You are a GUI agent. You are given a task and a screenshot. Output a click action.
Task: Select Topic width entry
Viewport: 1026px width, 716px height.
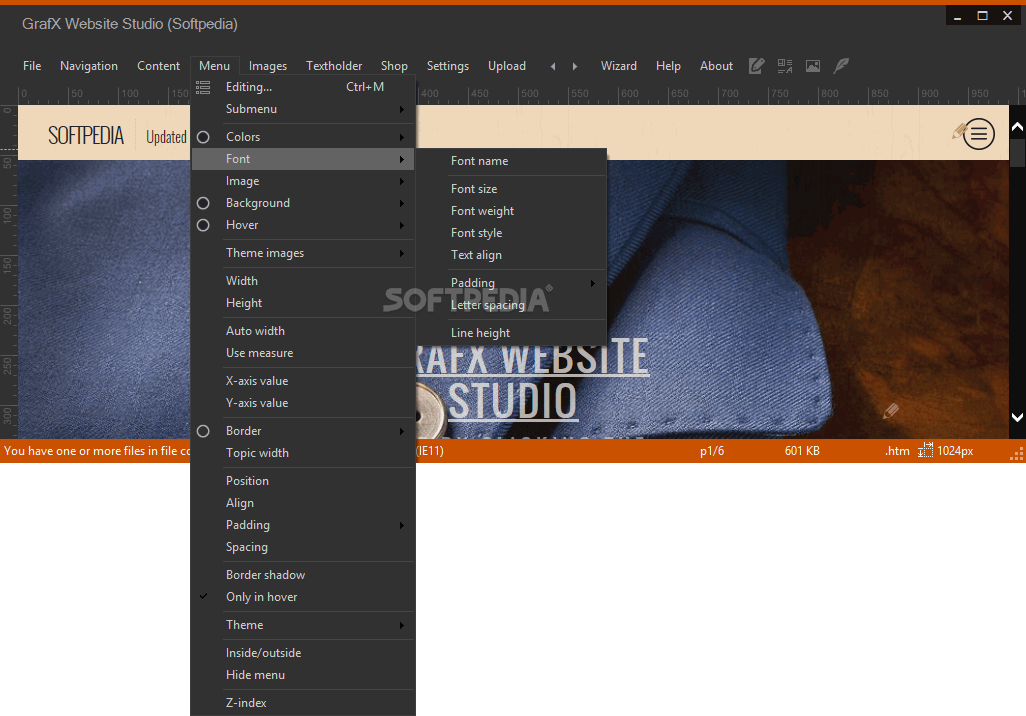click(304, 453)
